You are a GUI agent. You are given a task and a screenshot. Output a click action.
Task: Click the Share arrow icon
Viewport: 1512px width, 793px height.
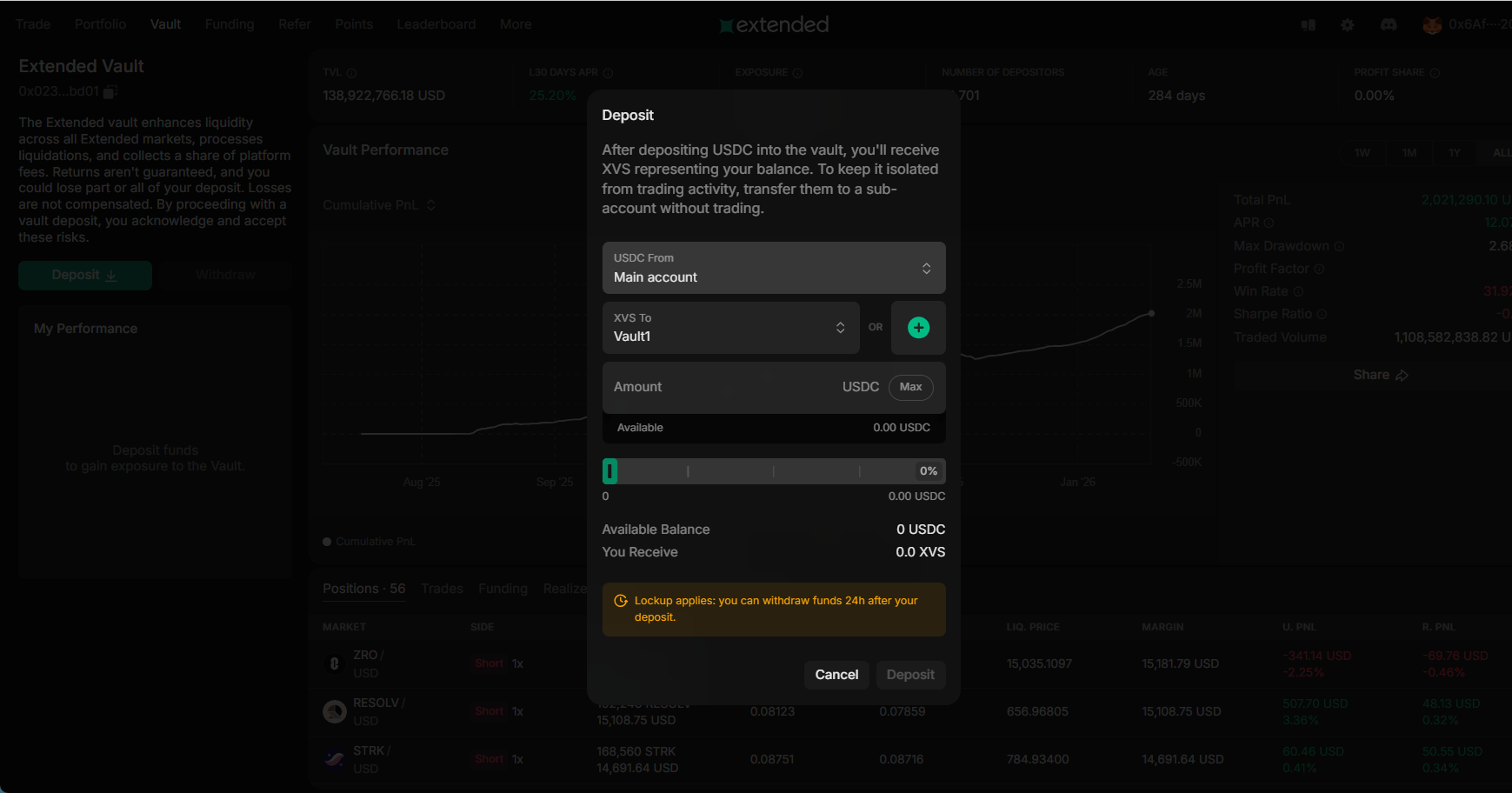pos(1402,376)
